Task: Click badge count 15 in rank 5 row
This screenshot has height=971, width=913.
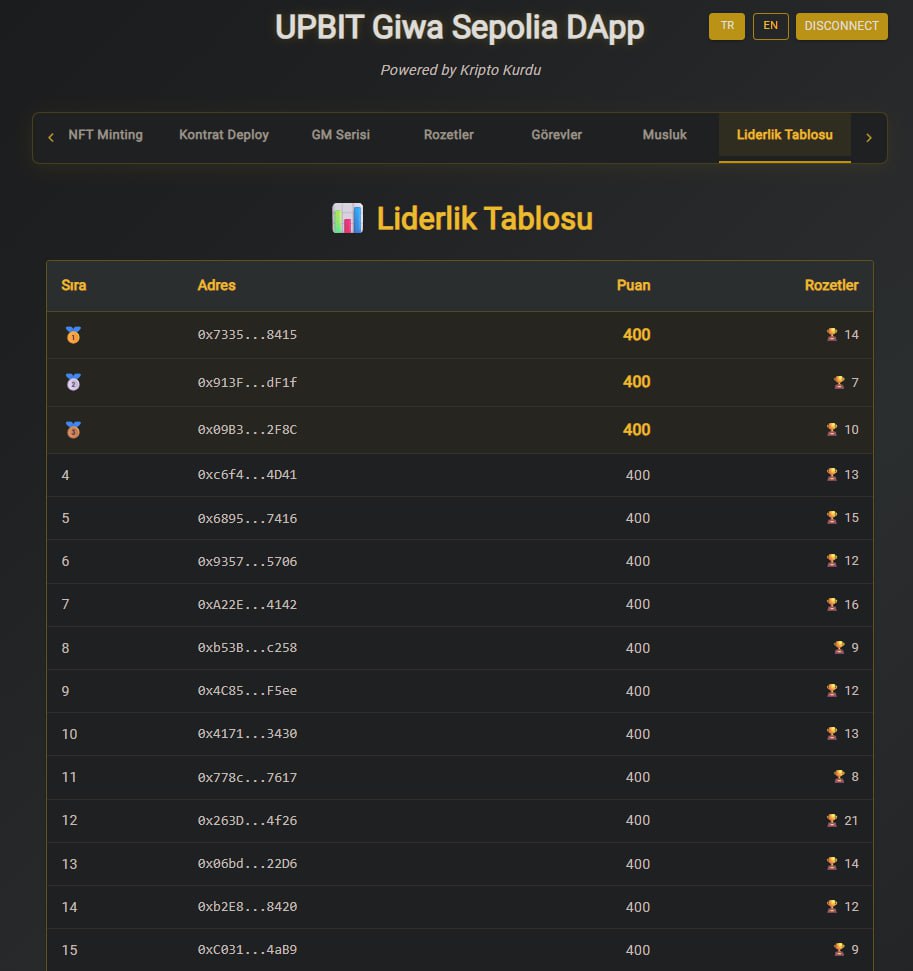Action: pos(851,517)
